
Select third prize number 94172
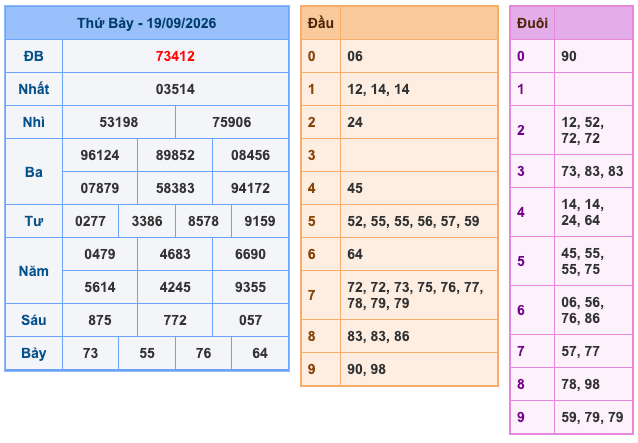point(250,188)
